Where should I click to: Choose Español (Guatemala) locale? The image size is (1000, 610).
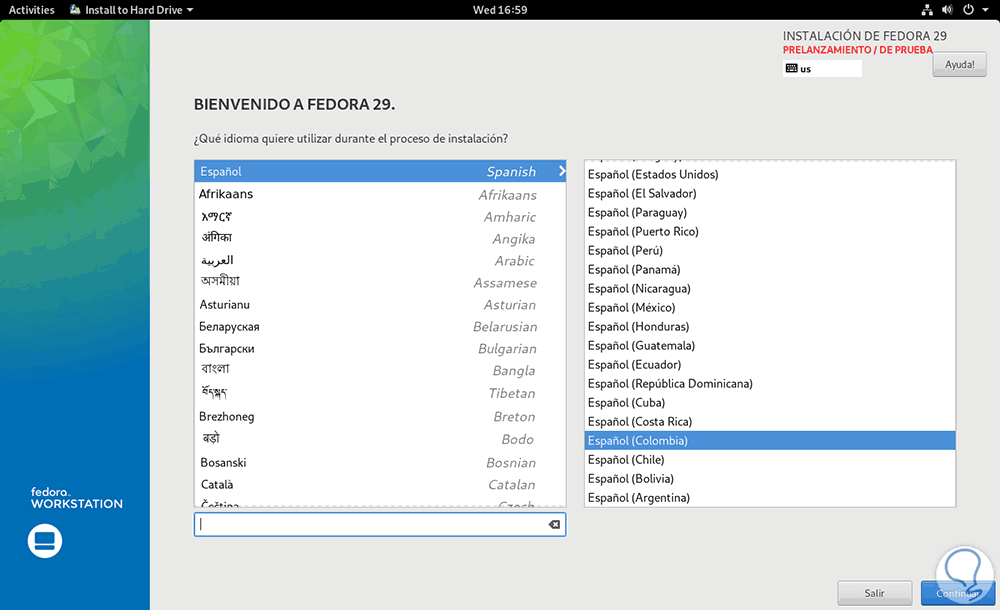[770, 345]
